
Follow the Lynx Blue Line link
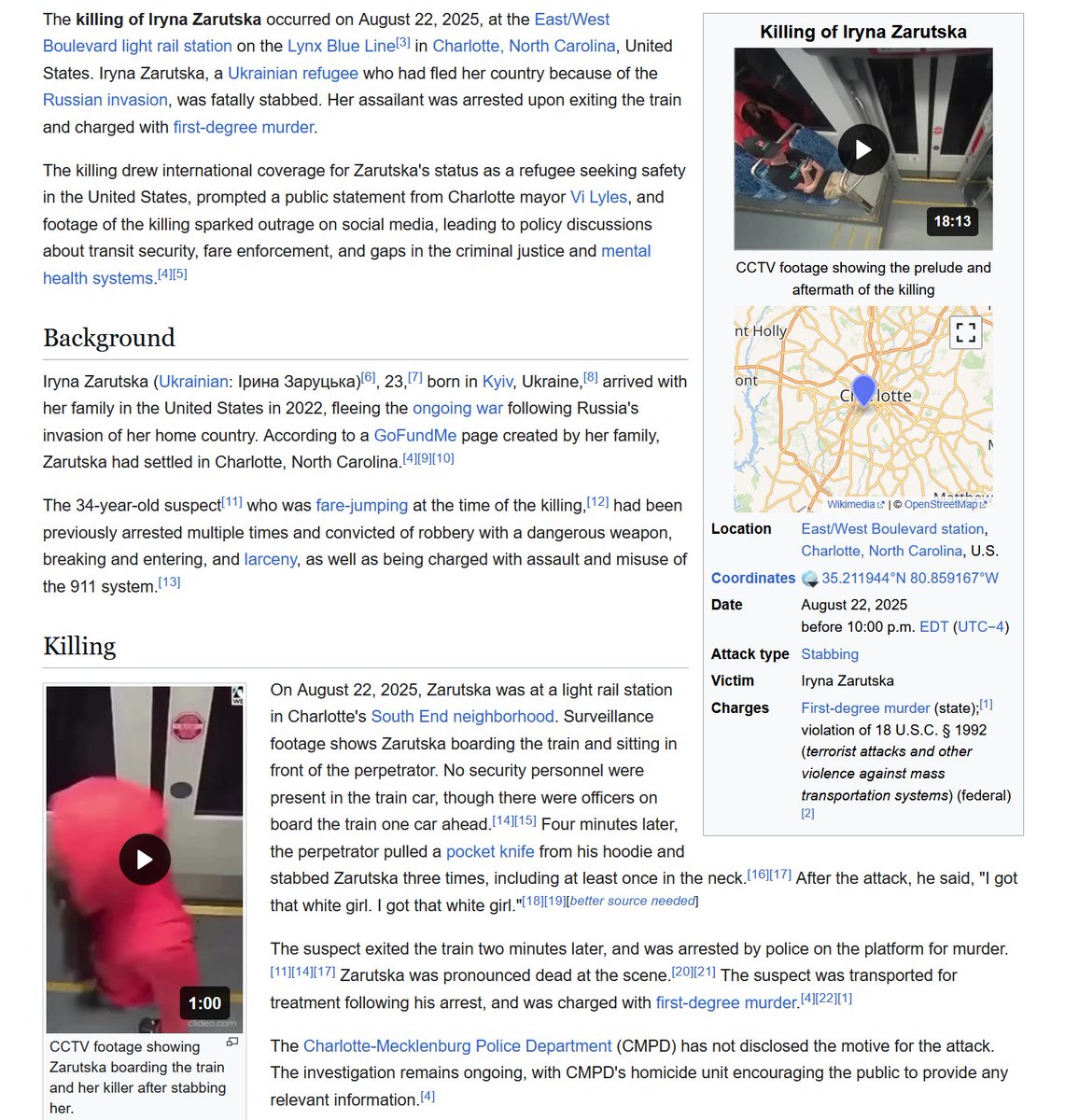click(x=341, y=46)
